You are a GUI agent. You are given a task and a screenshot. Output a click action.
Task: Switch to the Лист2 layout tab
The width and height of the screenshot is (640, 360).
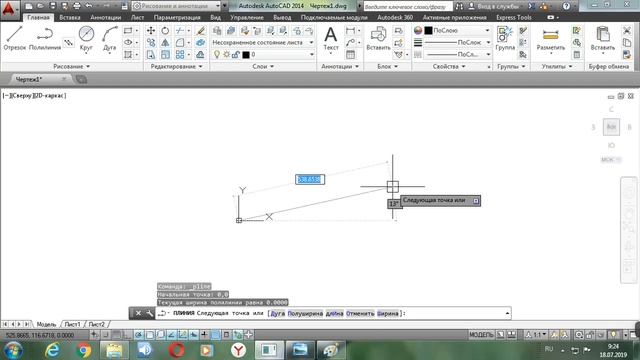point(96,324)
